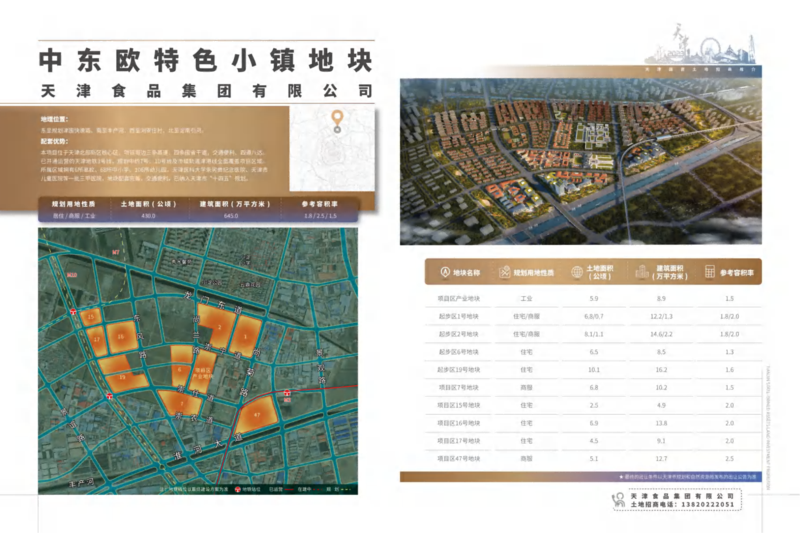Click the metro station icon next to parcel 15
This screenshot has width=800, height=533.
coord(74,312)
